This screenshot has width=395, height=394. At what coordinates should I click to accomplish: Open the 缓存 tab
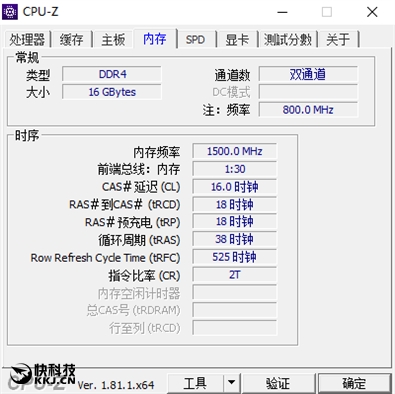tap(72, 40)
